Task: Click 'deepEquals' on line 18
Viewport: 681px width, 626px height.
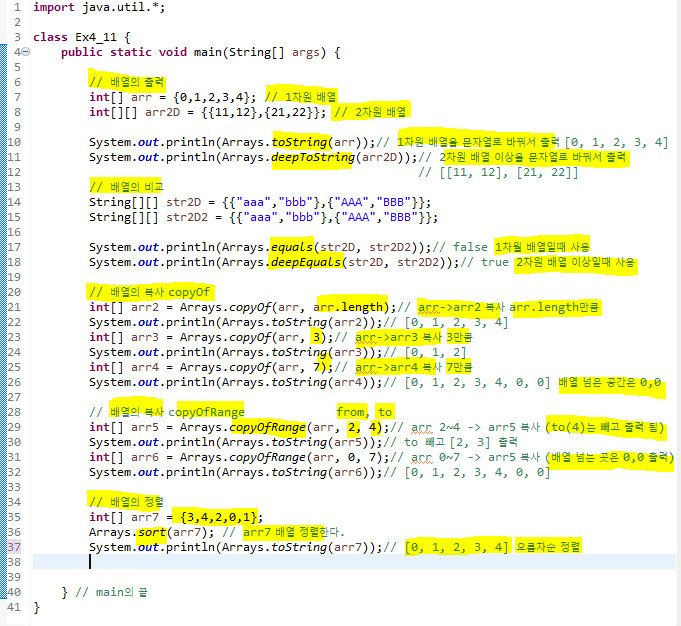Action: point(306,262)
